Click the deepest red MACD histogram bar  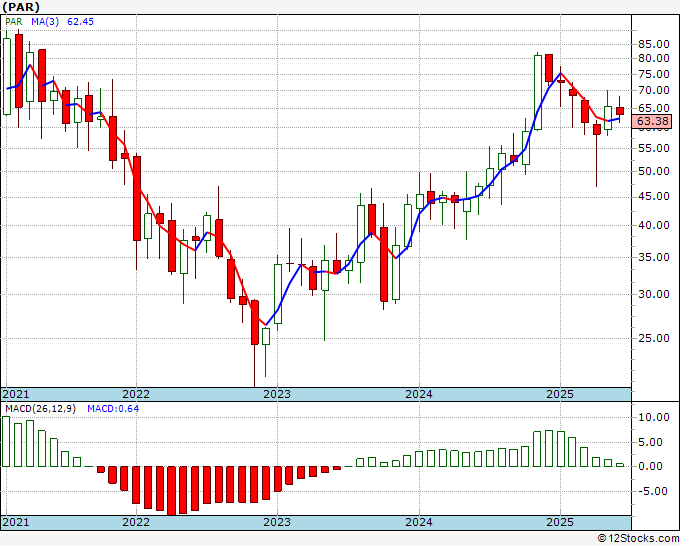coord(172,490)
